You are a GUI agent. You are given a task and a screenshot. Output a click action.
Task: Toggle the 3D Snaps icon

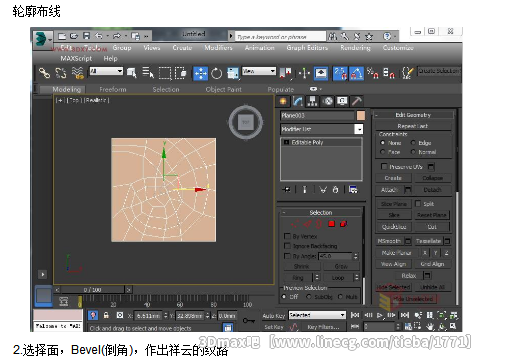click(x=340, y=73)
